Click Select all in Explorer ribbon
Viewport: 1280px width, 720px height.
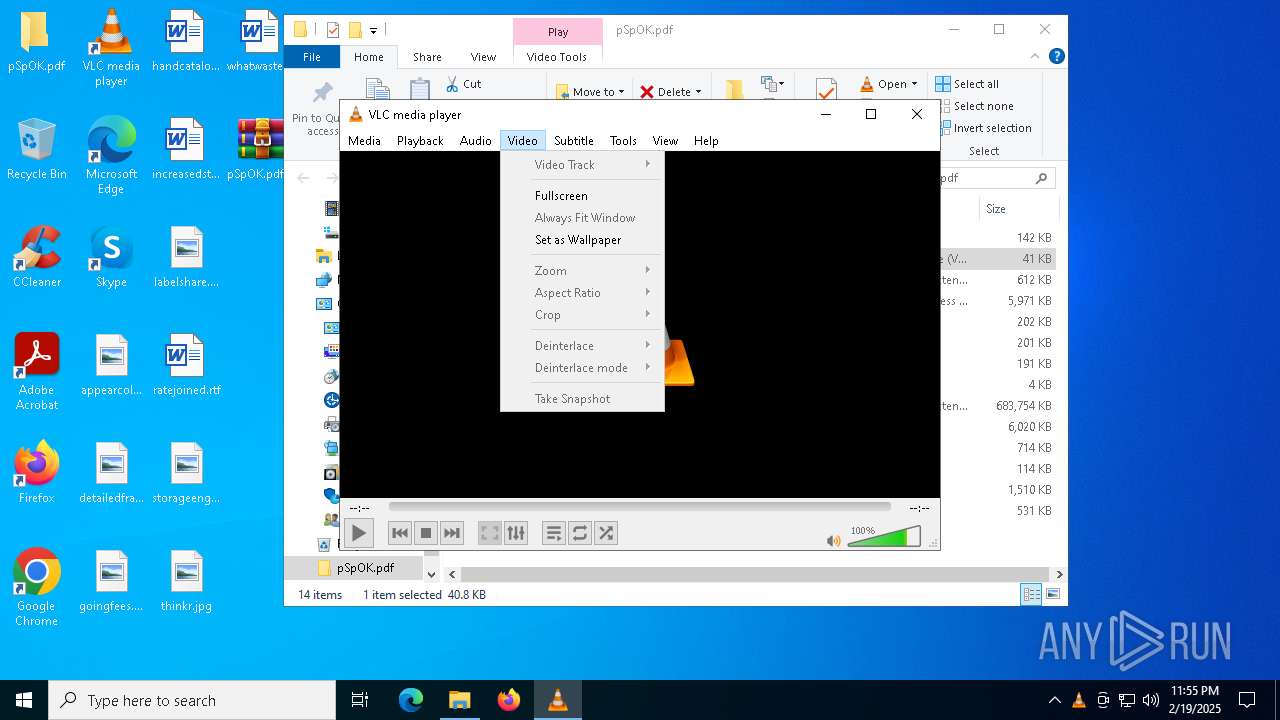[967, 84]
